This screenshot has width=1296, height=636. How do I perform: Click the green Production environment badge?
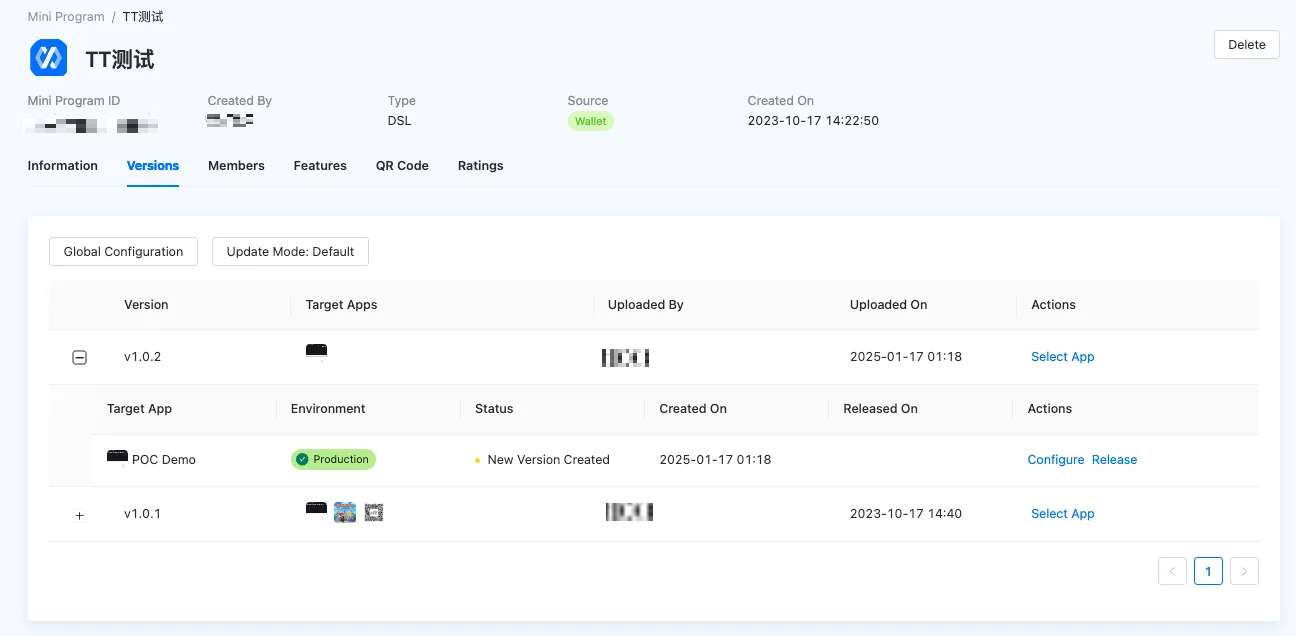pos(333,460)
